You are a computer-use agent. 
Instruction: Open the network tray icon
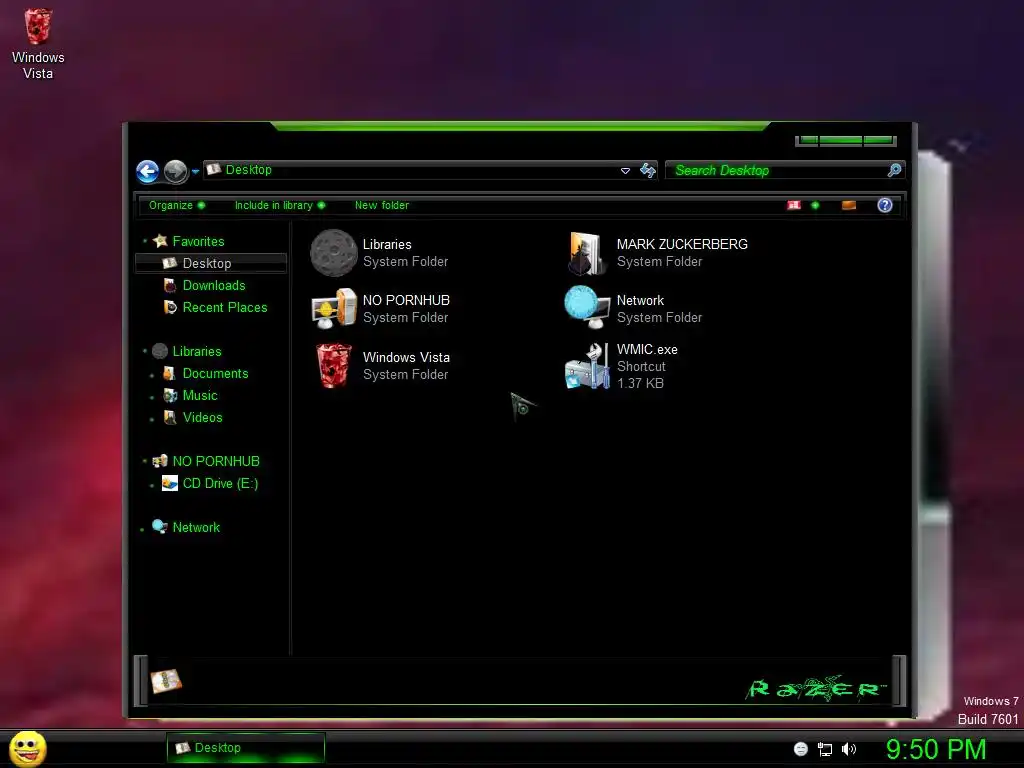coord(825,750)
